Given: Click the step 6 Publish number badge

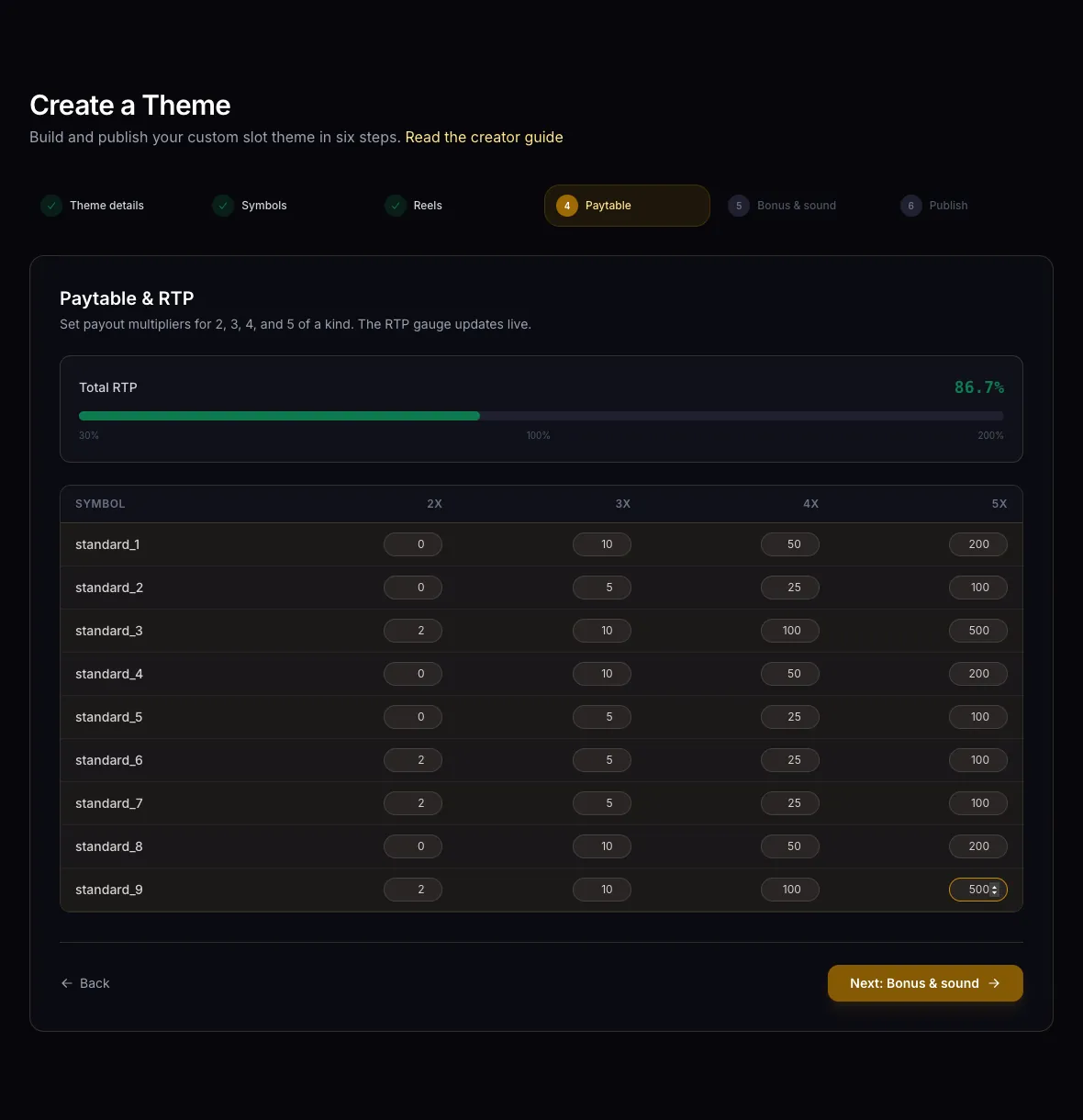Looking at the screenshot, I should (x=910, y=206).
